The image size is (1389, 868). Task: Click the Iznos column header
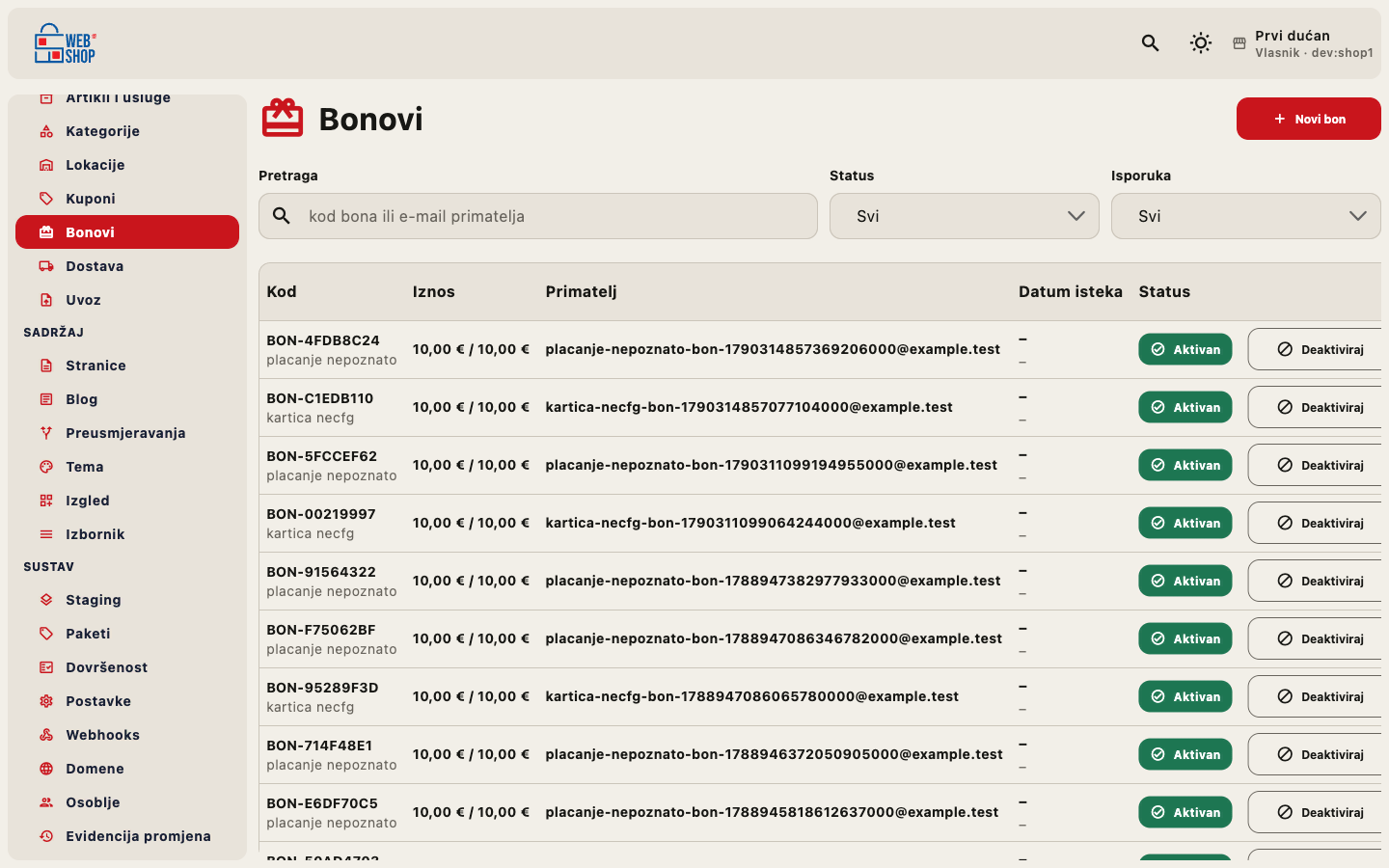[434, 291]
